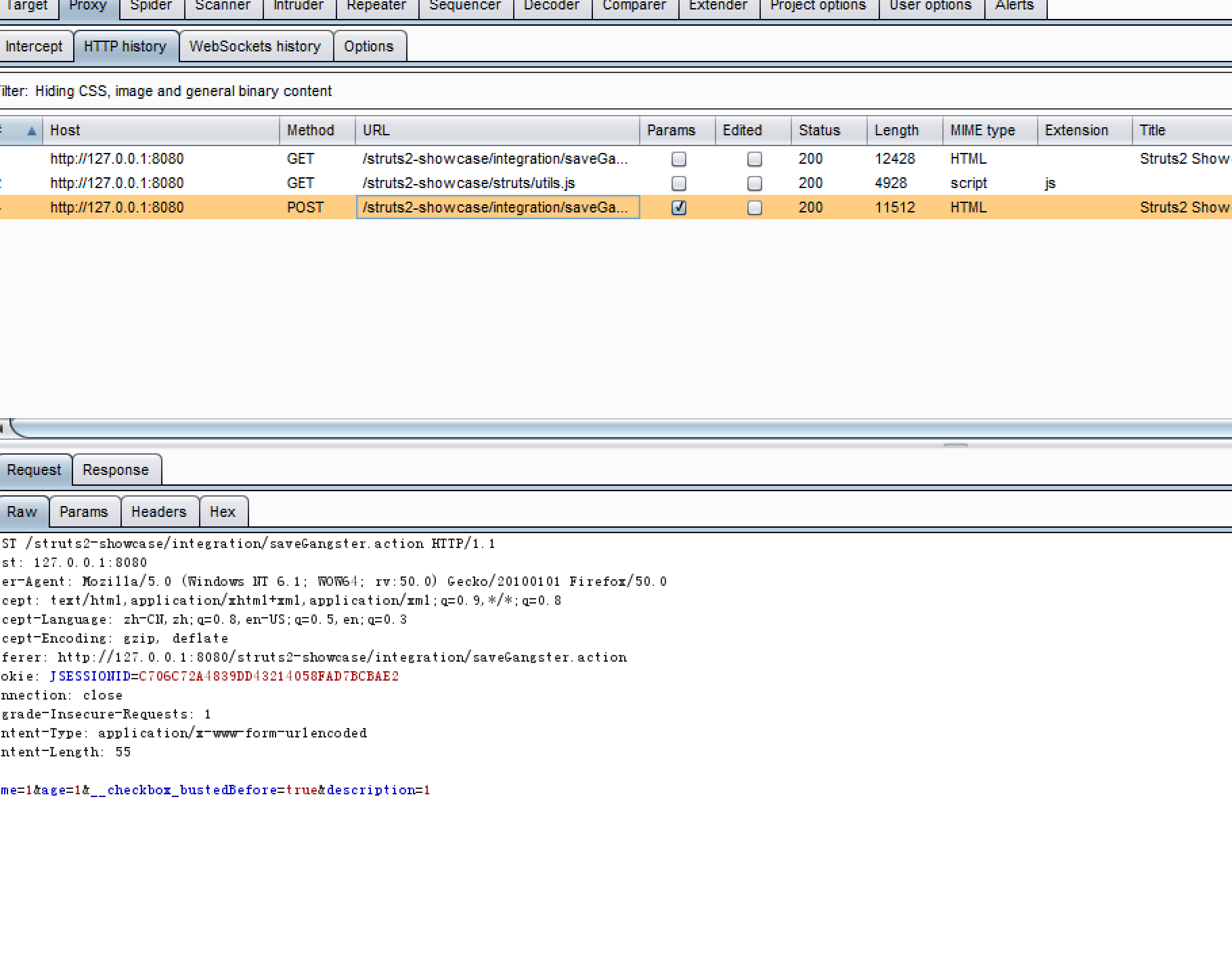The width and height of the screenshot is (1232, 977).
Task: Switch to the Spider tab
Action: point(150,7)
